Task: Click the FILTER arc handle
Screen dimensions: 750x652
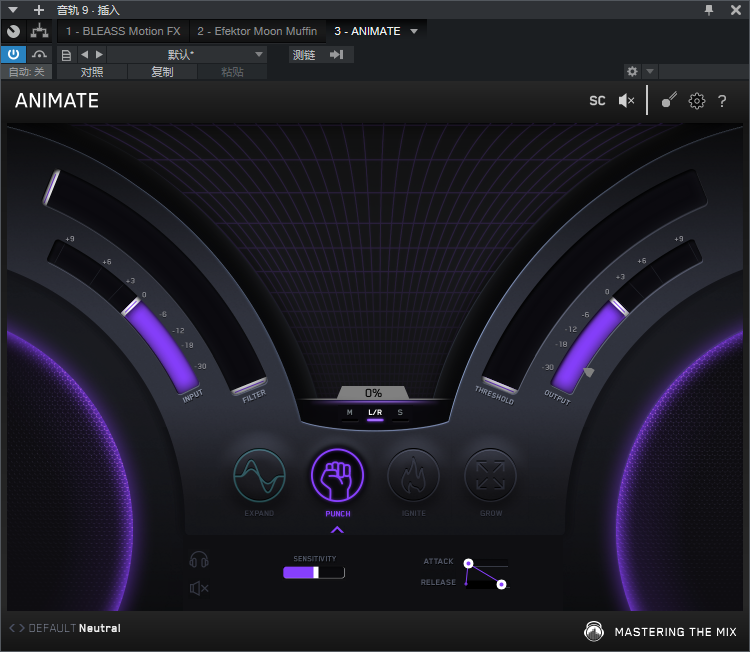Action: 249,386
